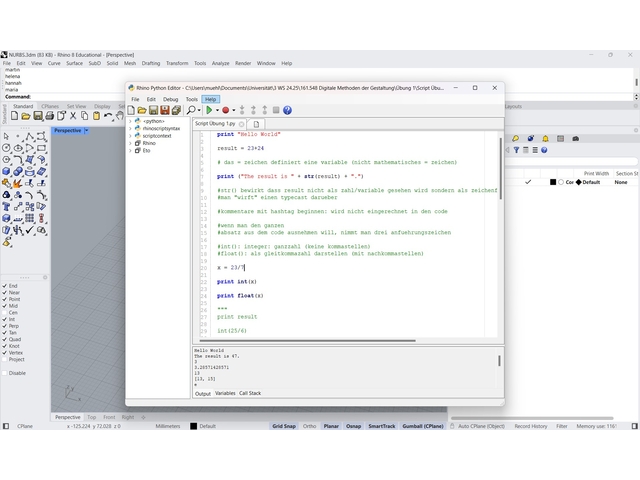640x480 pixels.
Task: Toggle Grid Snap in the status bar
Action: click(x=284, y=426)
